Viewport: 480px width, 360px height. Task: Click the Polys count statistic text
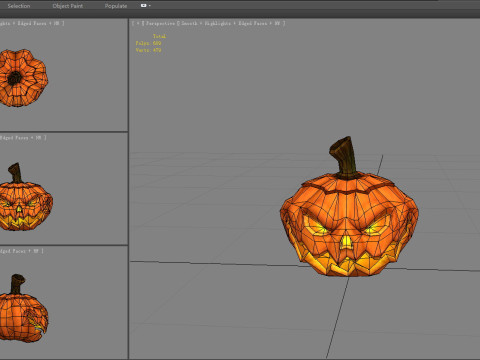click(148, 43)
